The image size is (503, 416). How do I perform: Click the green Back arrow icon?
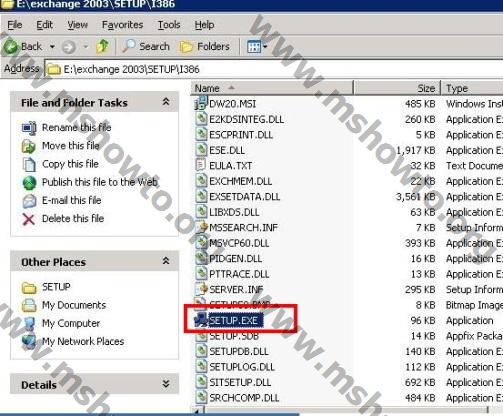(11, 46)
